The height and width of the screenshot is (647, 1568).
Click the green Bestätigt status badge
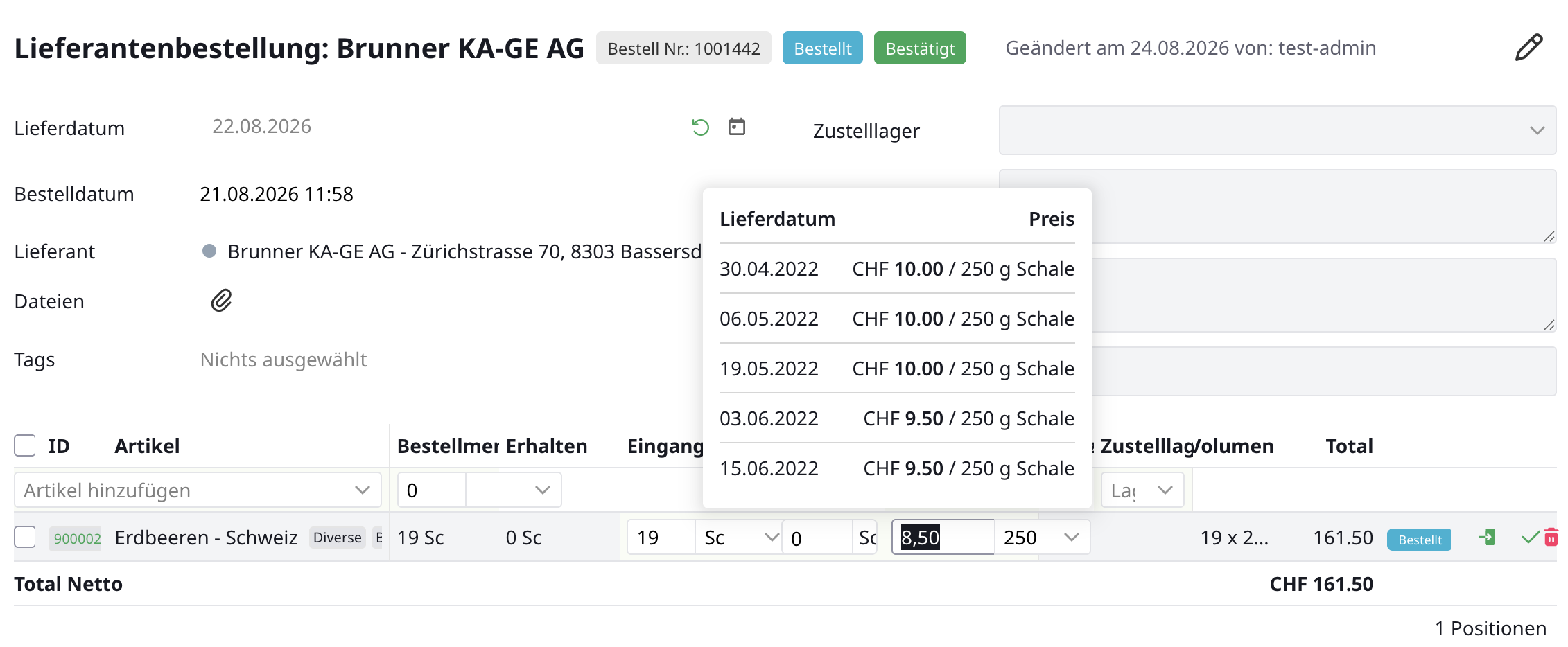[x=920, y=48]
